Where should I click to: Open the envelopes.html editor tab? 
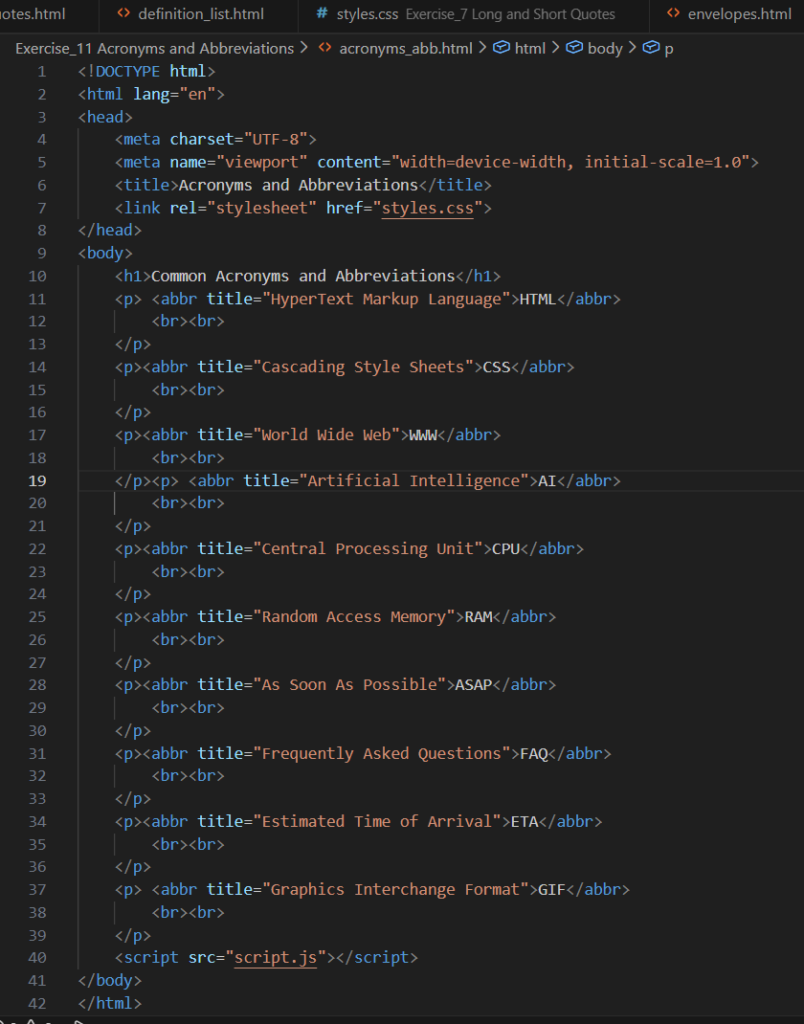[739, 14]
